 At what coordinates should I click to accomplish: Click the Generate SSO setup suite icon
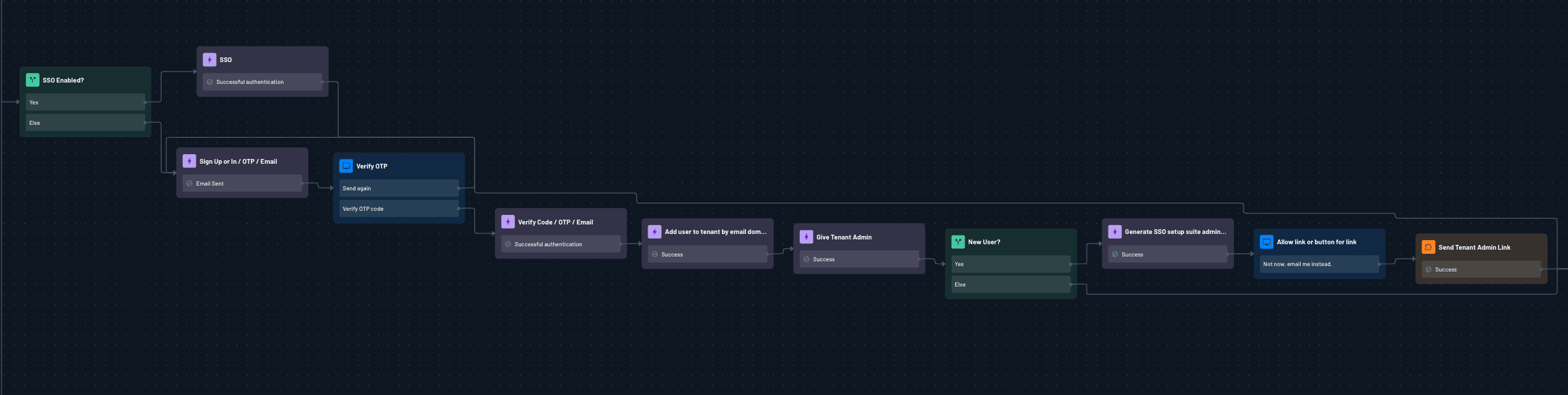pyautogui.click(x=1115, y=231)
